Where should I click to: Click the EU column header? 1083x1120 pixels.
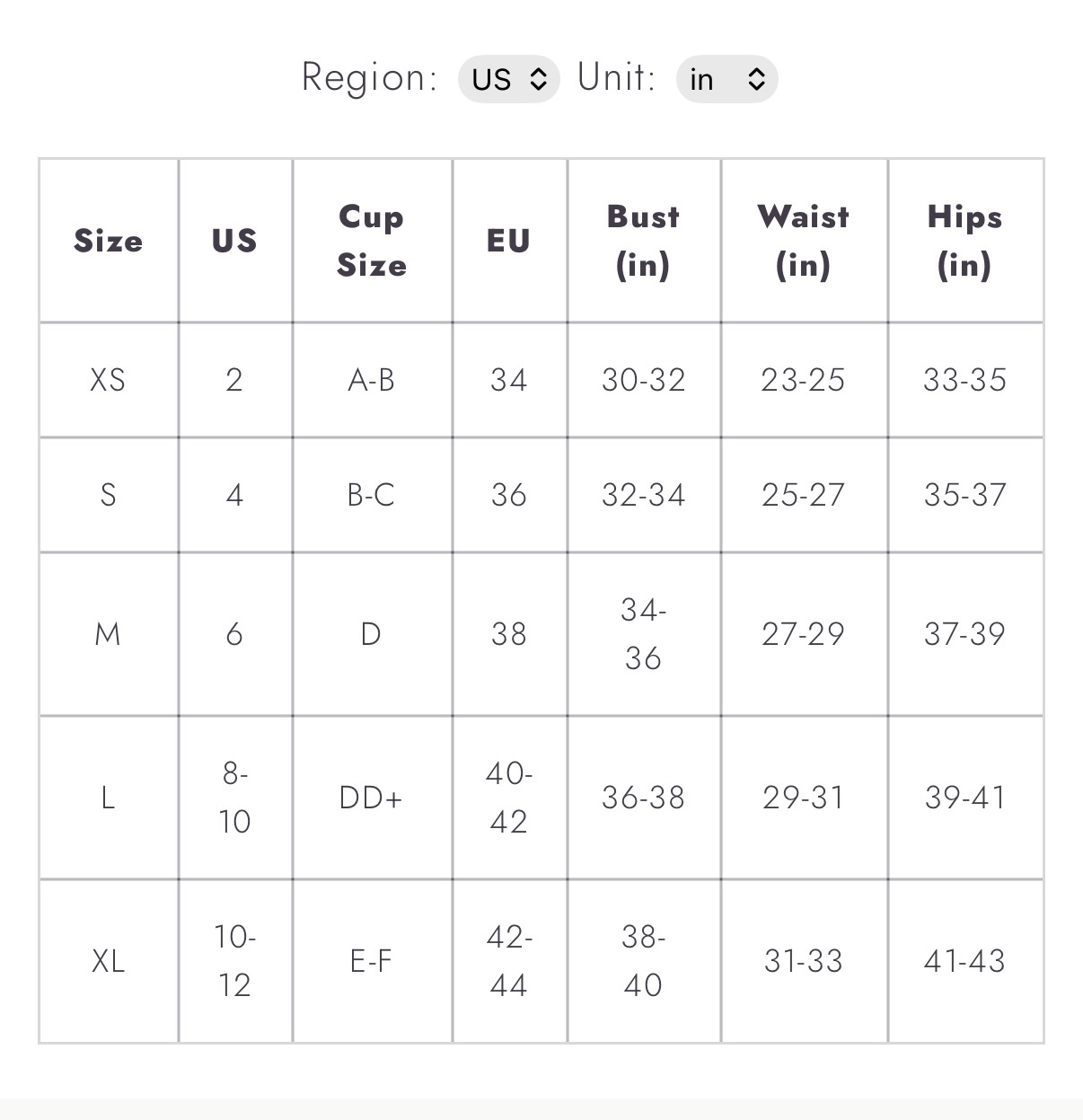[509, 241]
